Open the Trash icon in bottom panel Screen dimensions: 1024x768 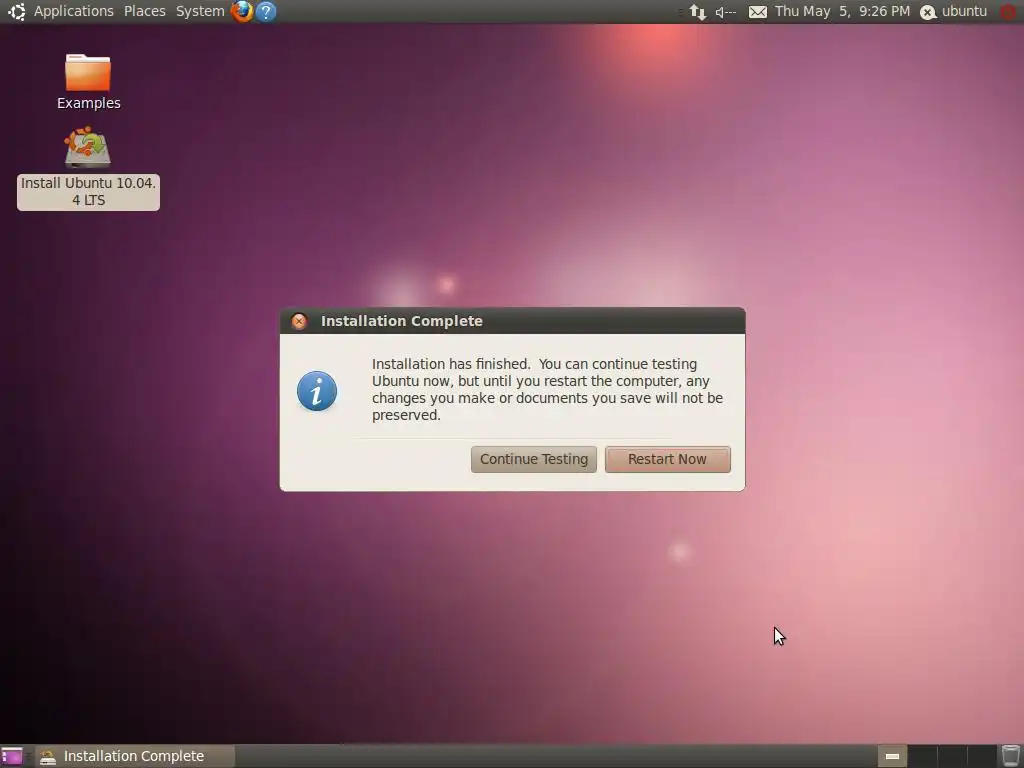click(1010, 756)
